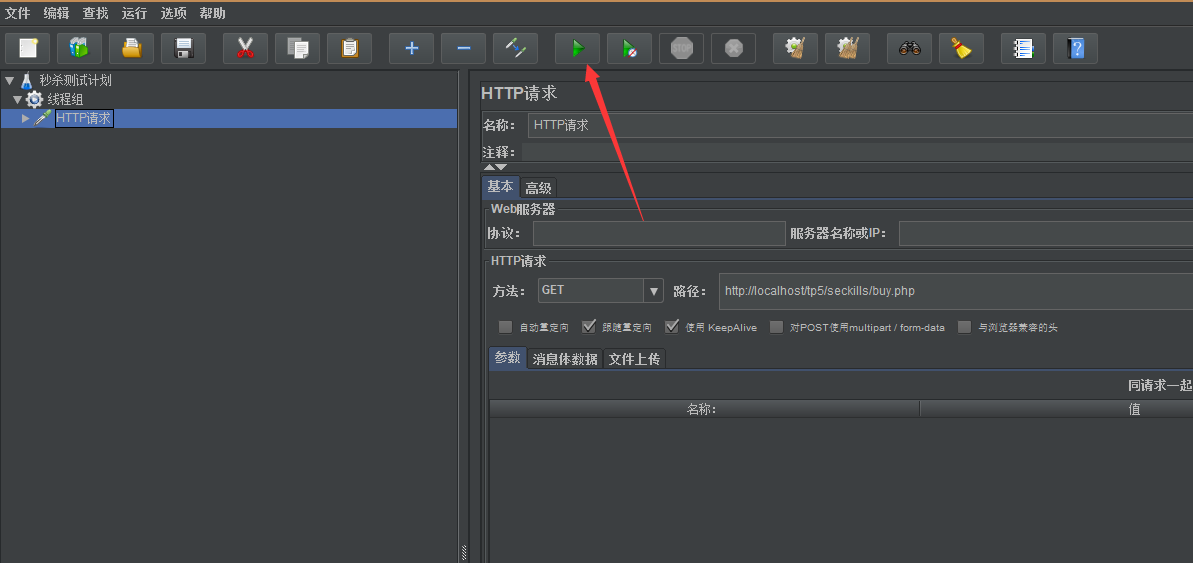Click the 值 parameters column header
This screenshot has height=563, width=1193.
pyautogui.click(x=1057, y=409)
